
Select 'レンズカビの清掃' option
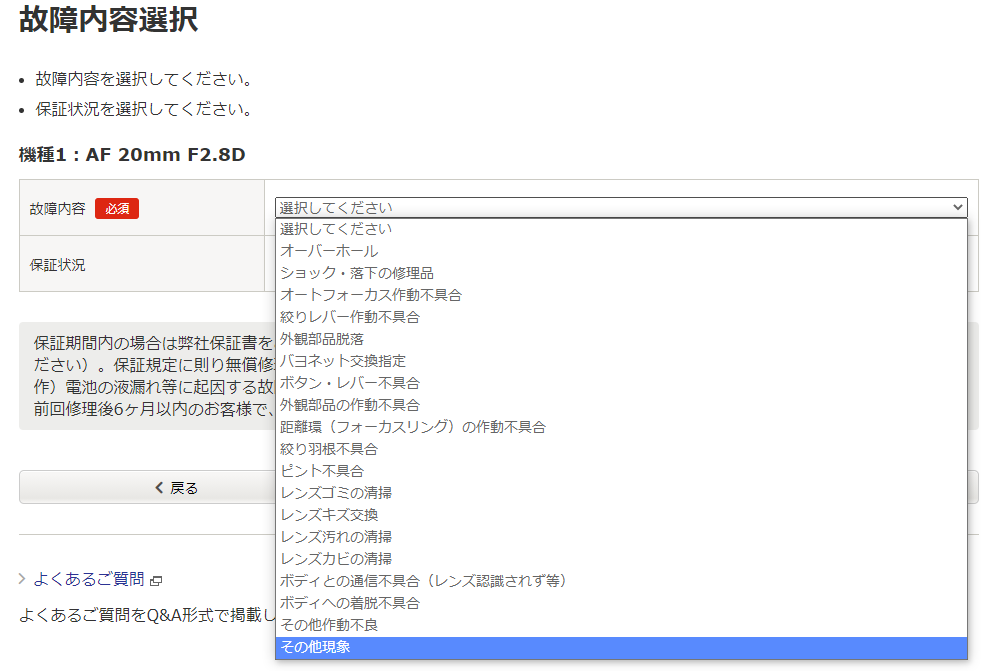[335, 559]
